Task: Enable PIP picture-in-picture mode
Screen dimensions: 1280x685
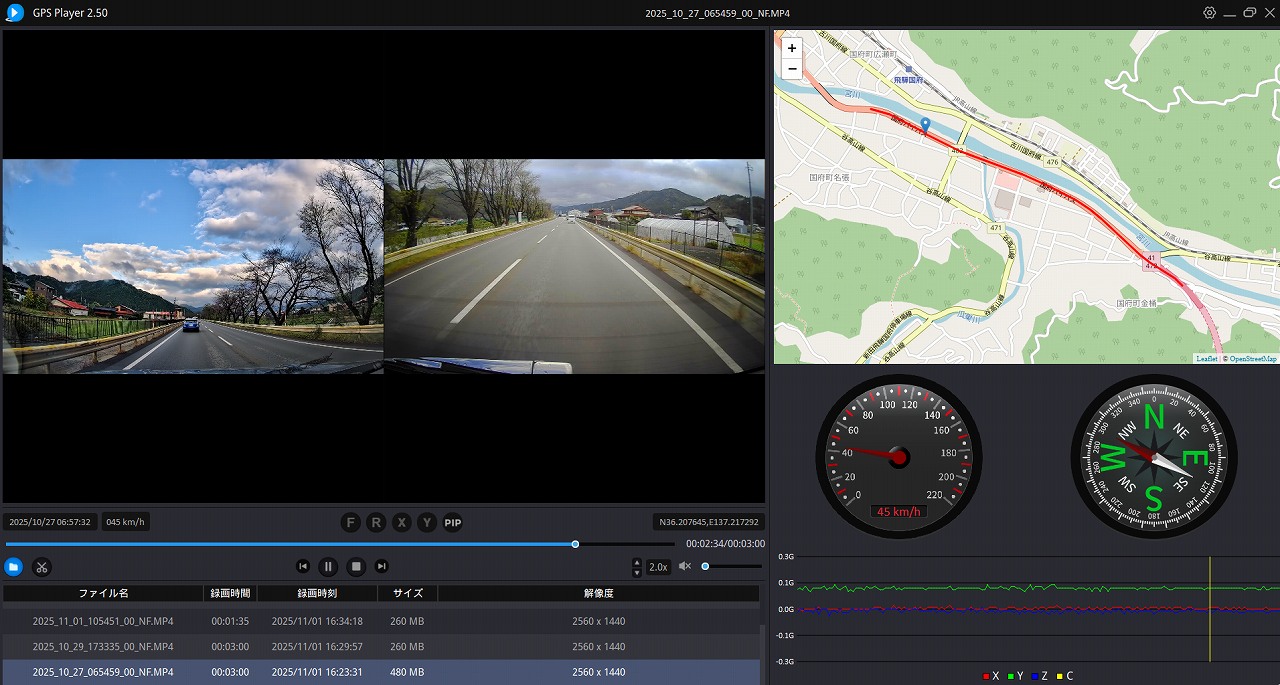Action: pos(453,522)
